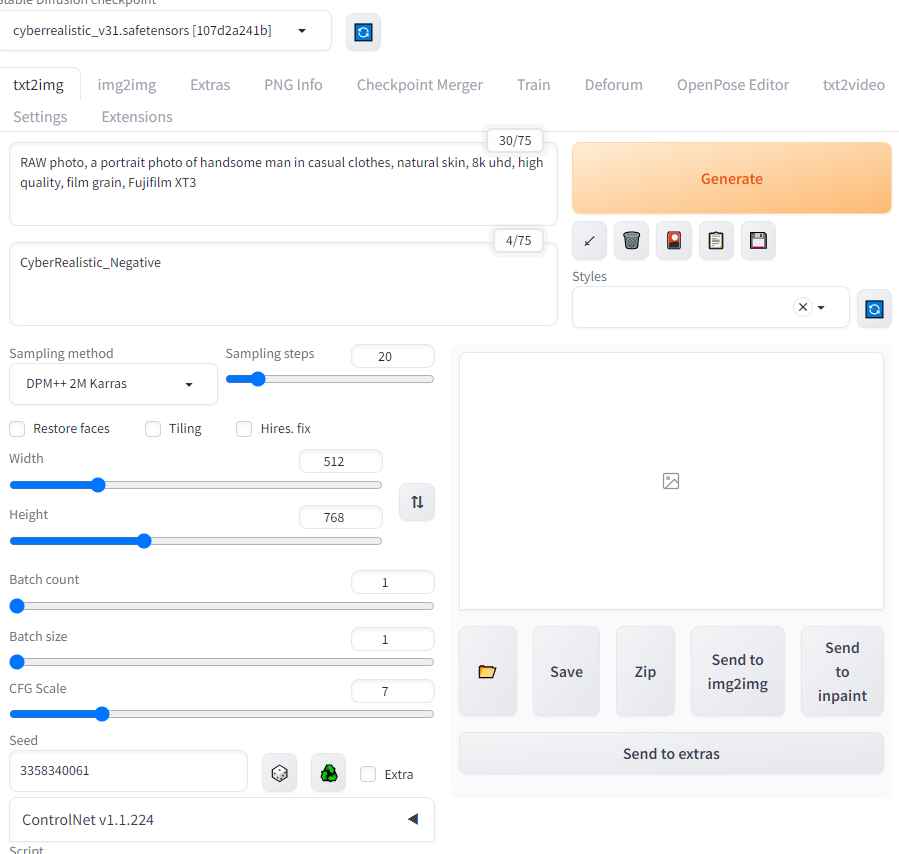
Task: Click into the negative prompt box
Action: click(283, 284)
